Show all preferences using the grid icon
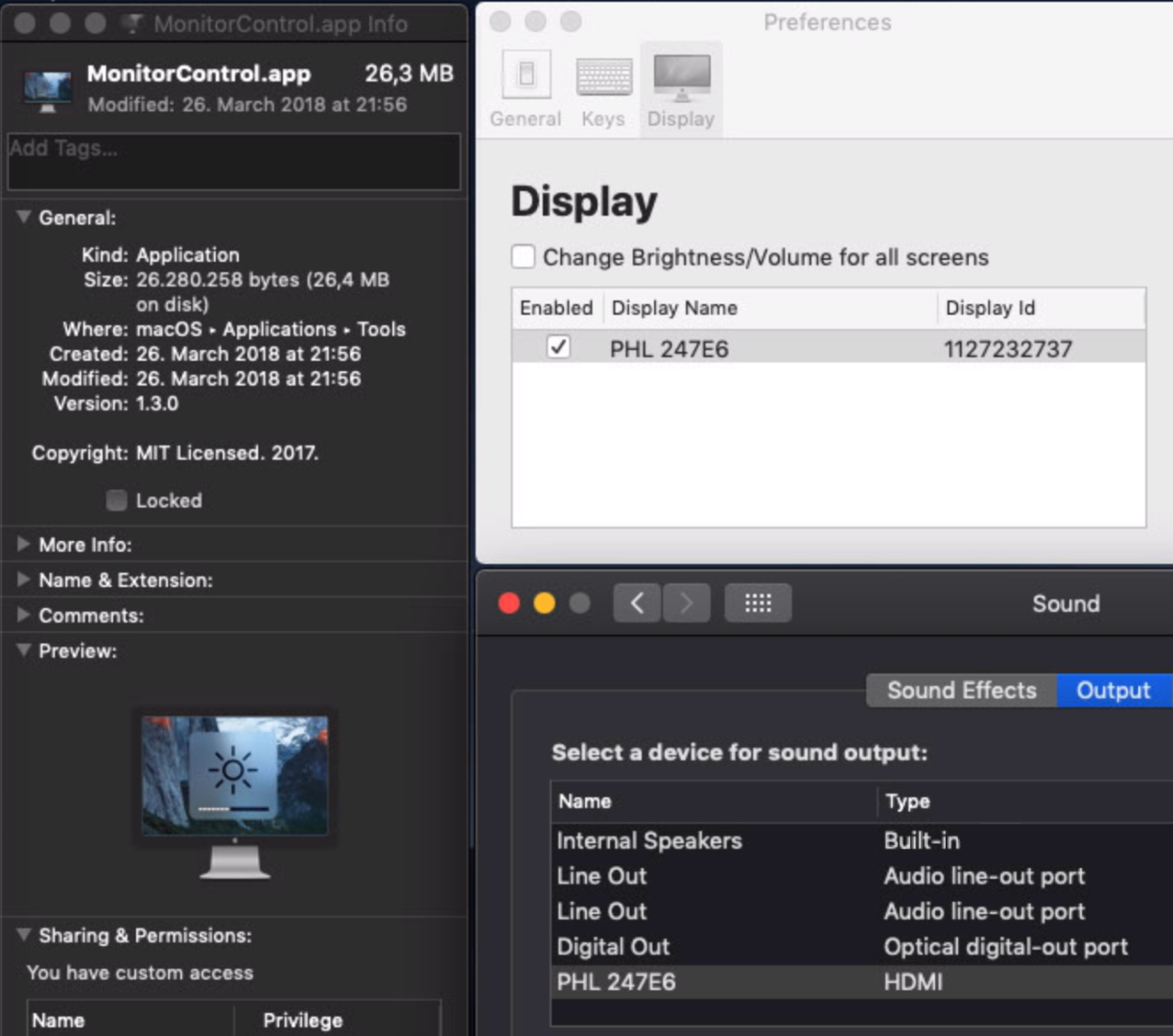1173x1036 pixels. click(758, 603)
